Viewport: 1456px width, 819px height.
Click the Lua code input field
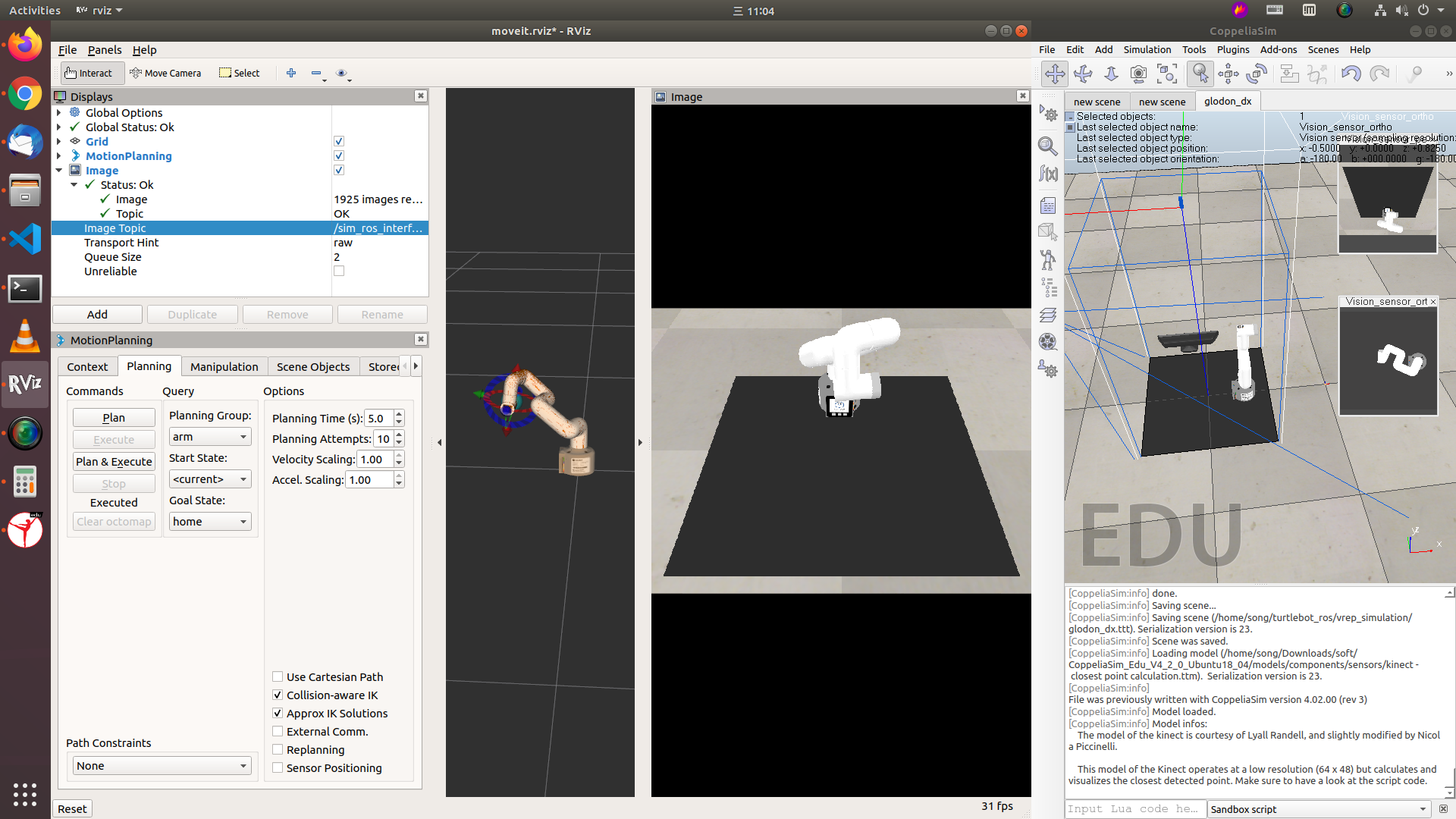tap(1134, 809)
